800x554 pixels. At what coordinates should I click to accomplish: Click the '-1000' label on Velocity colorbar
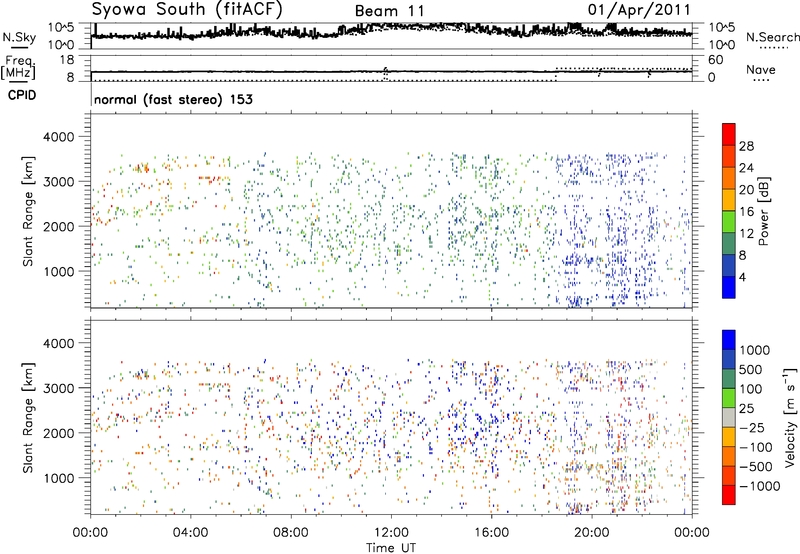click(x=760, y=486)
